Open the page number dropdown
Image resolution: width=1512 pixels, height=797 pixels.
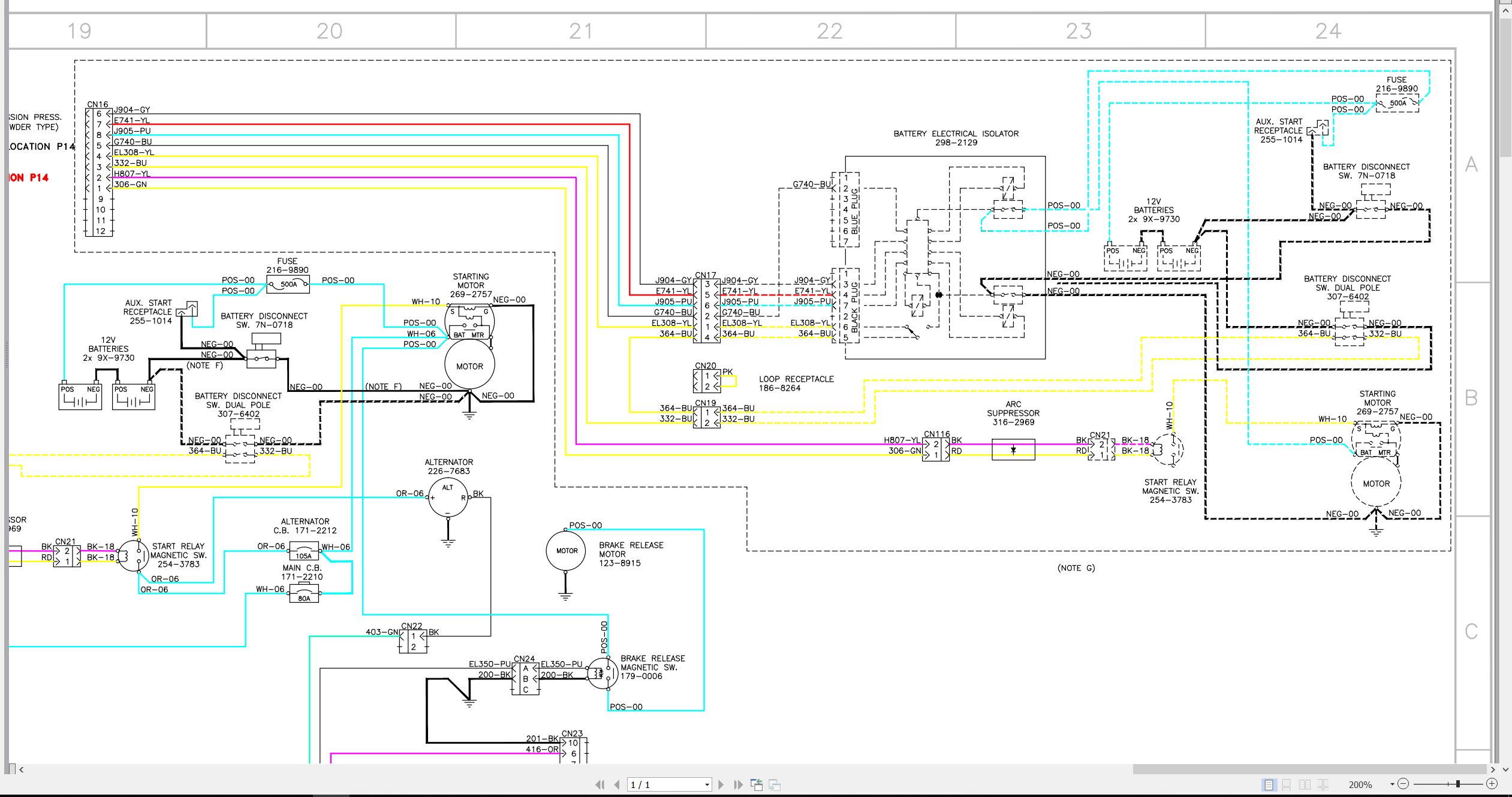[x=707, y=785]
